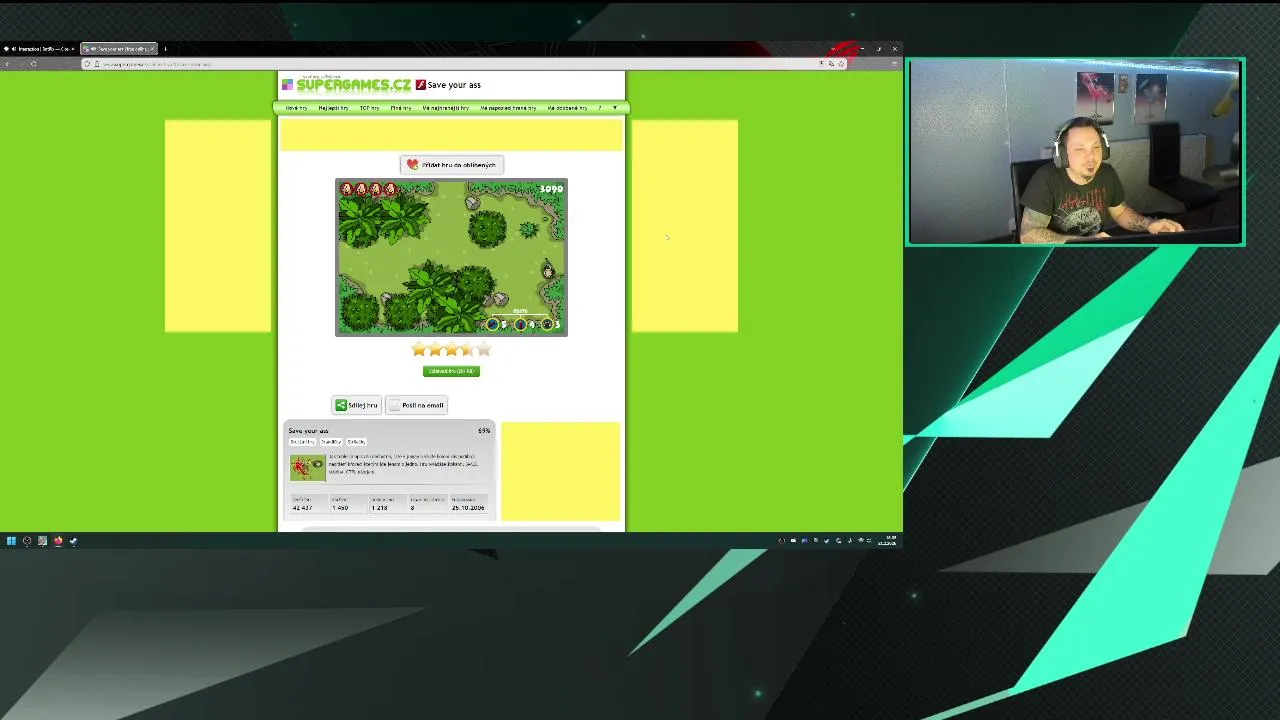Screen dimensions: 1280x720
Task: Click the 69% rating value
Action: tap(484, 431)
